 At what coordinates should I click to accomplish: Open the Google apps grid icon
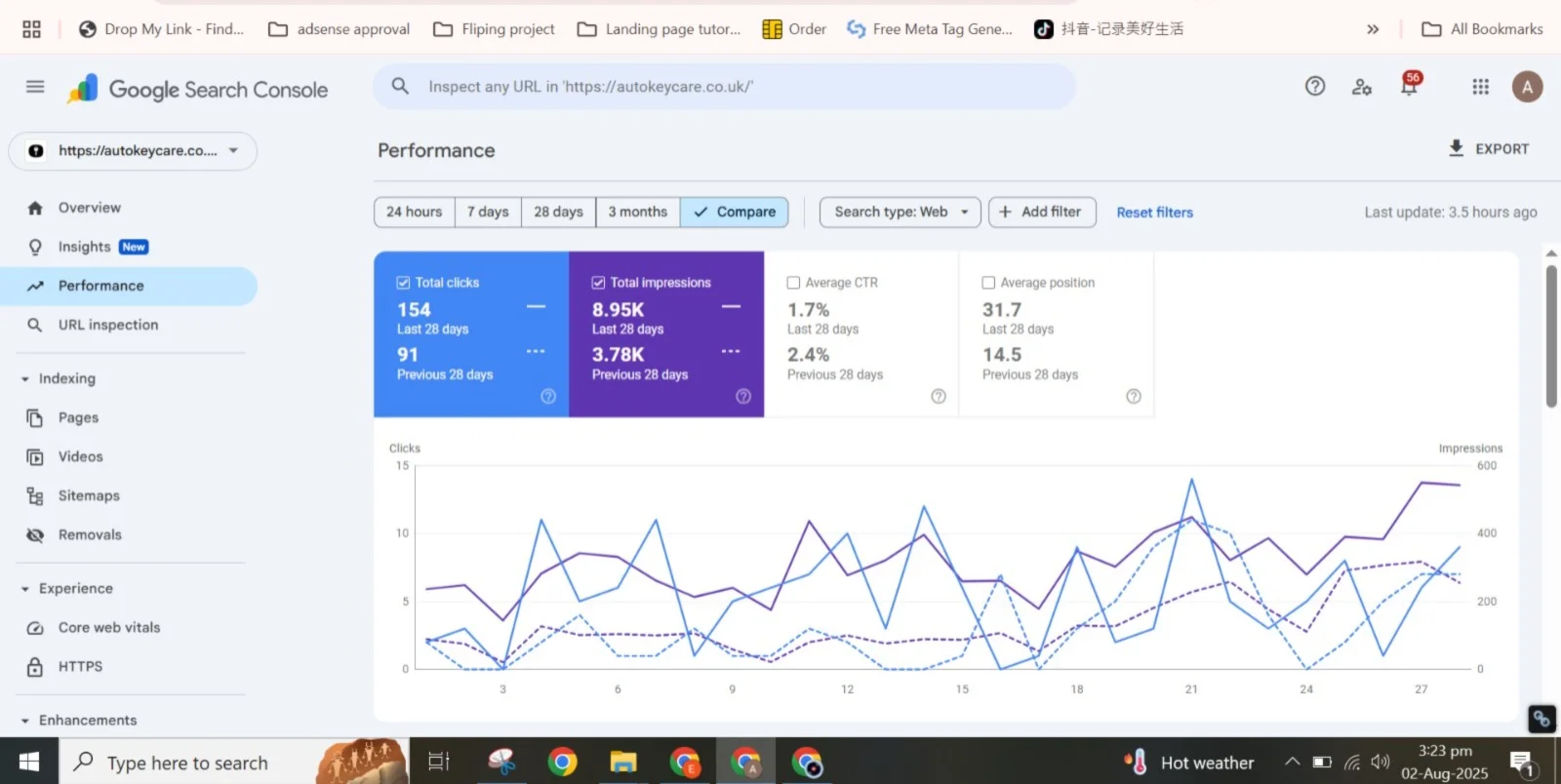[x=1480, y=87]
